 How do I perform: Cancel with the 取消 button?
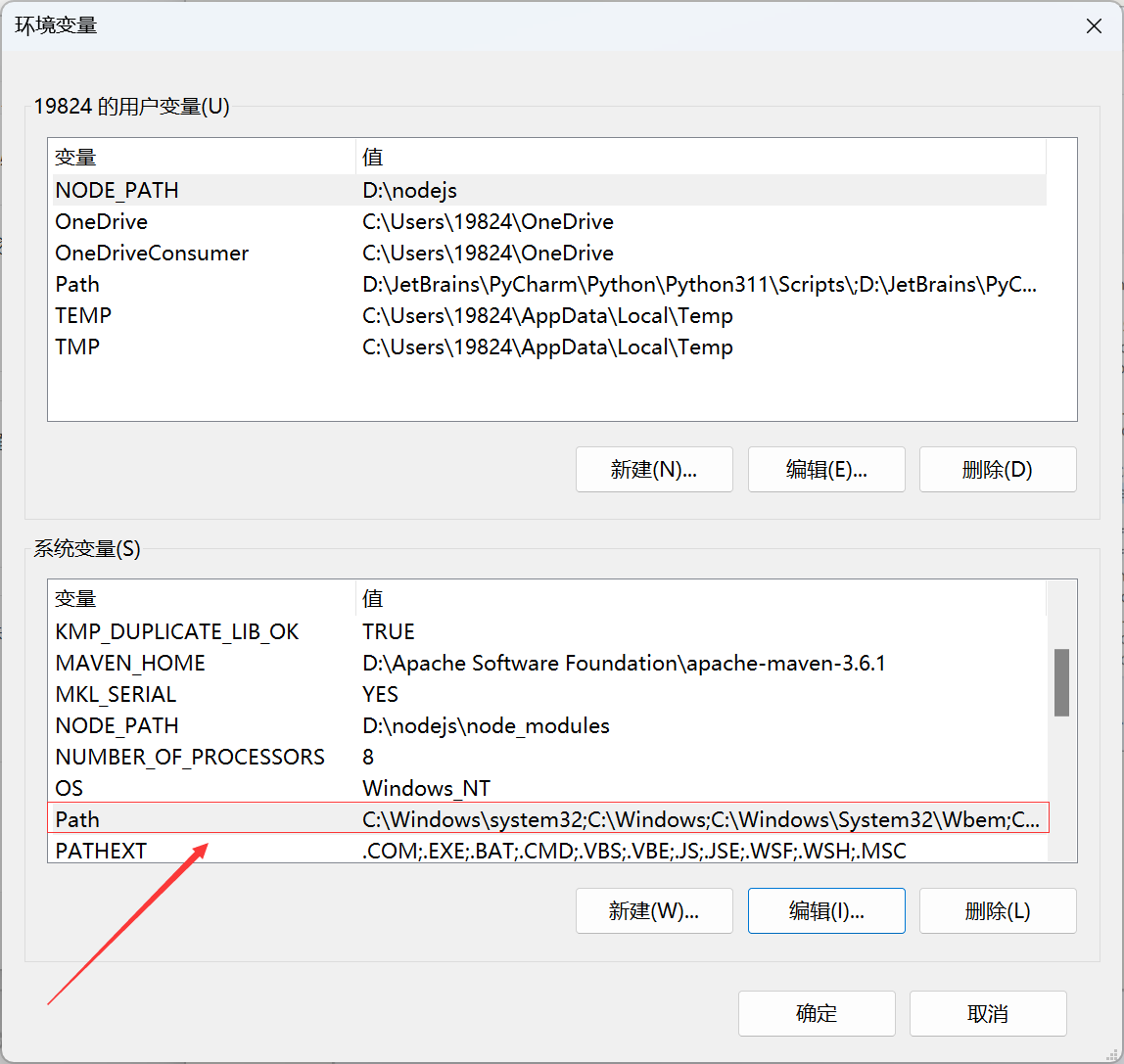pyautogui.click(x=988, y=1013)
